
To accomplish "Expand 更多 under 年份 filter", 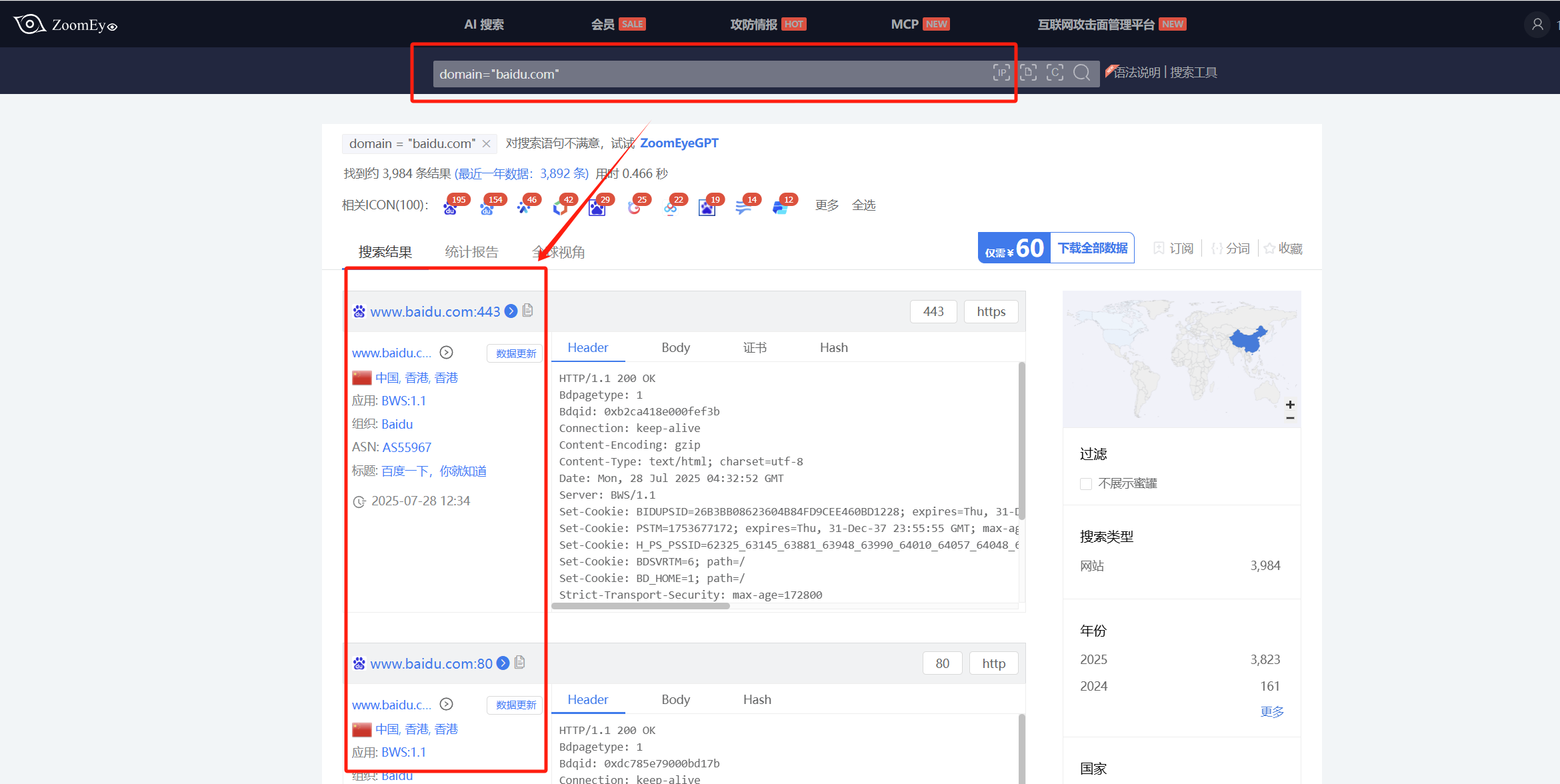I will coord(1272,712).
